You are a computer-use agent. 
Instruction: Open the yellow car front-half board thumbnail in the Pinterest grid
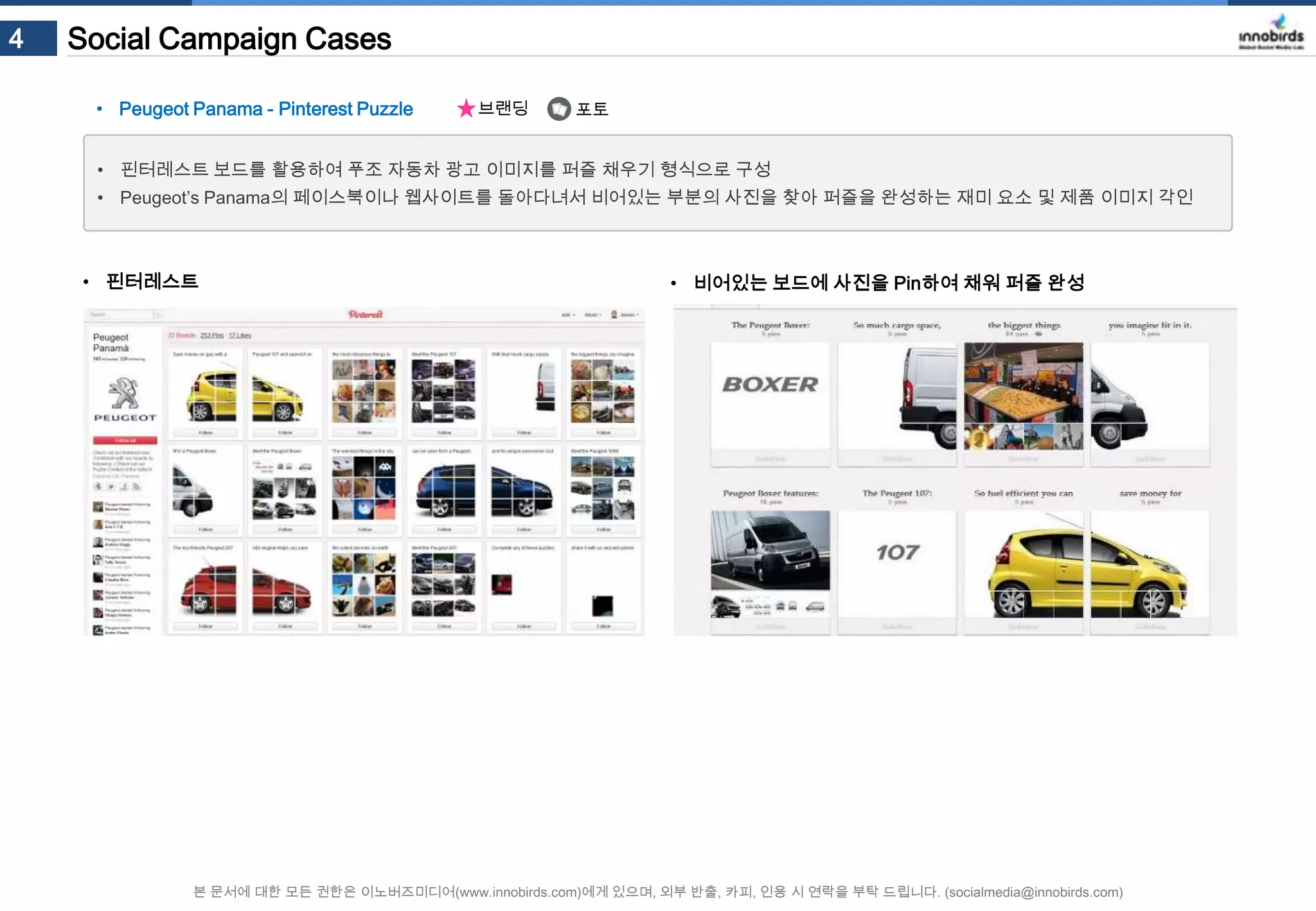click(x=285, y=391)
